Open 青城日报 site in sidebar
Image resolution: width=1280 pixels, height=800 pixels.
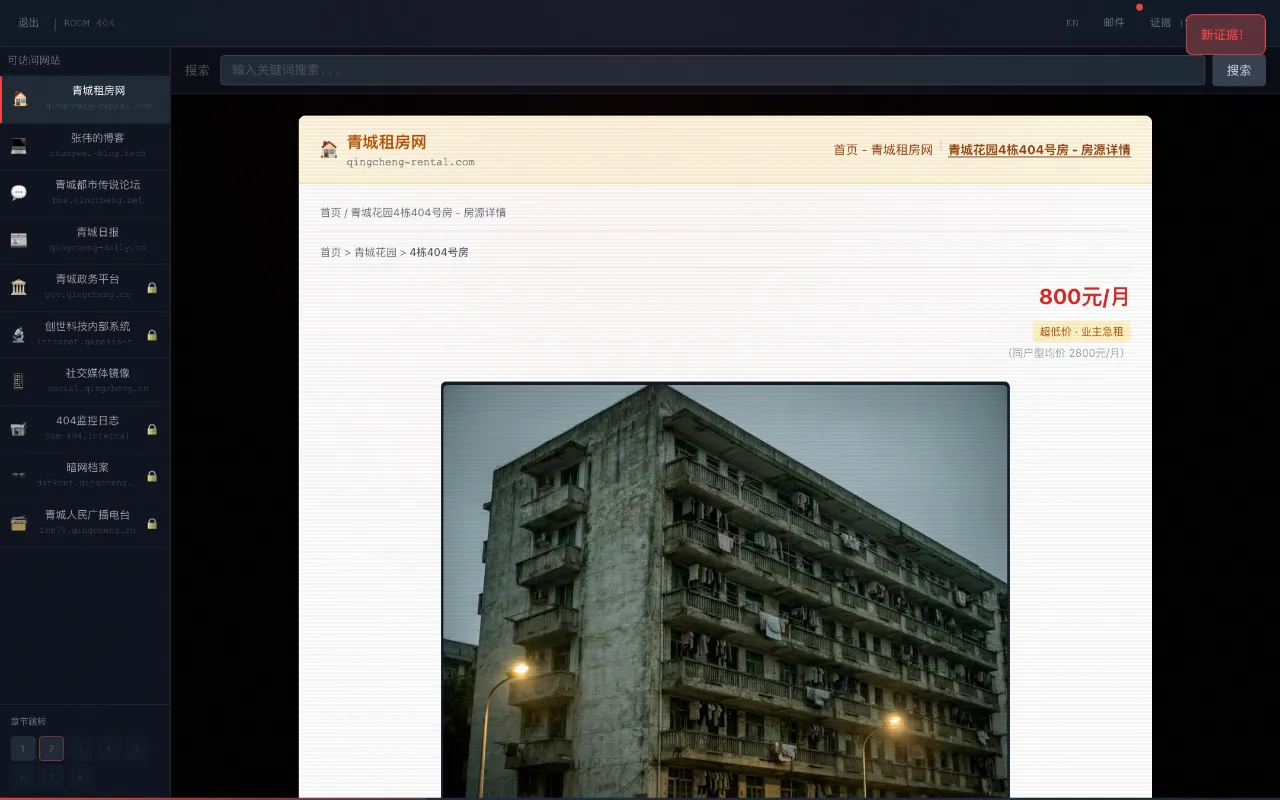[x=85, y=240]
